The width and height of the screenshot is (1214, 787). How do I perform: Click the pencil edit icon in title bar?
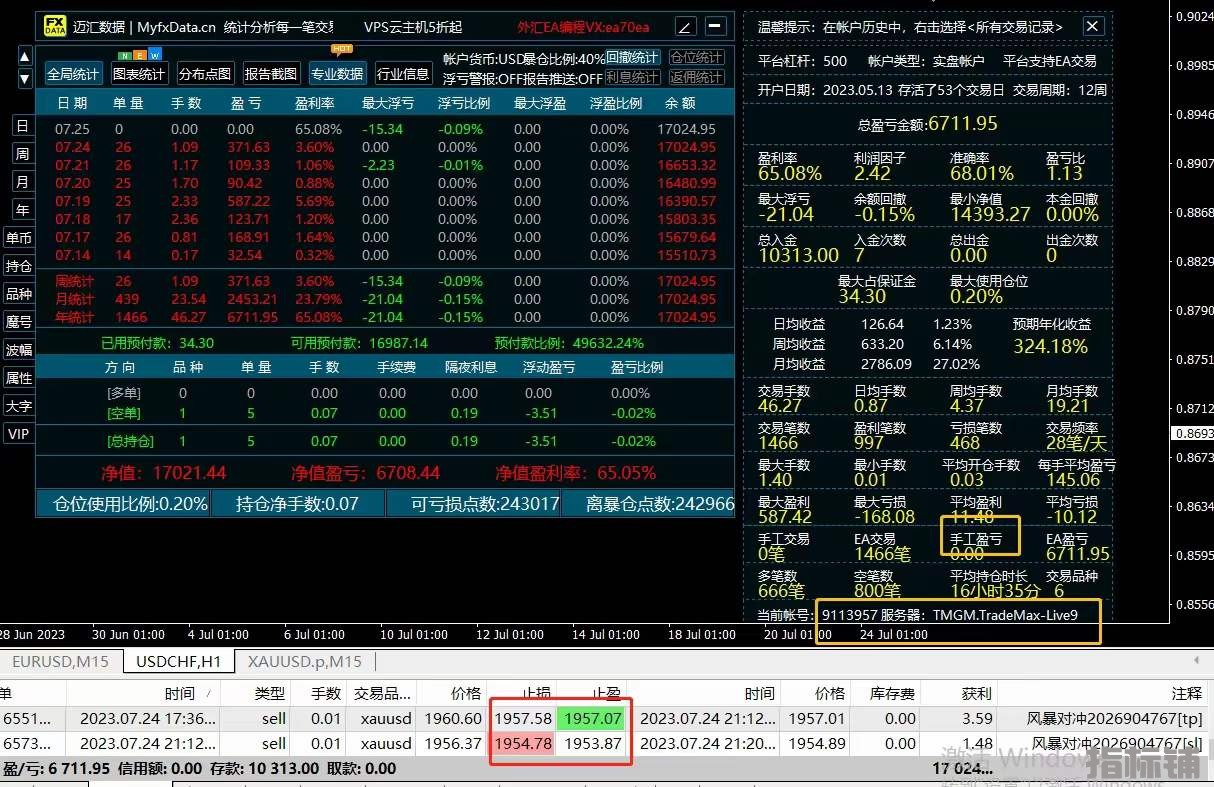click(685, 27)
